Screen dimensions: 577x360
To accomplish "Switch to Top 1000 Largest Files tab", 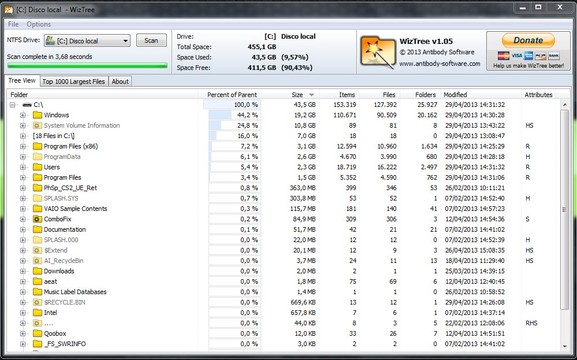I will point(74,81).
